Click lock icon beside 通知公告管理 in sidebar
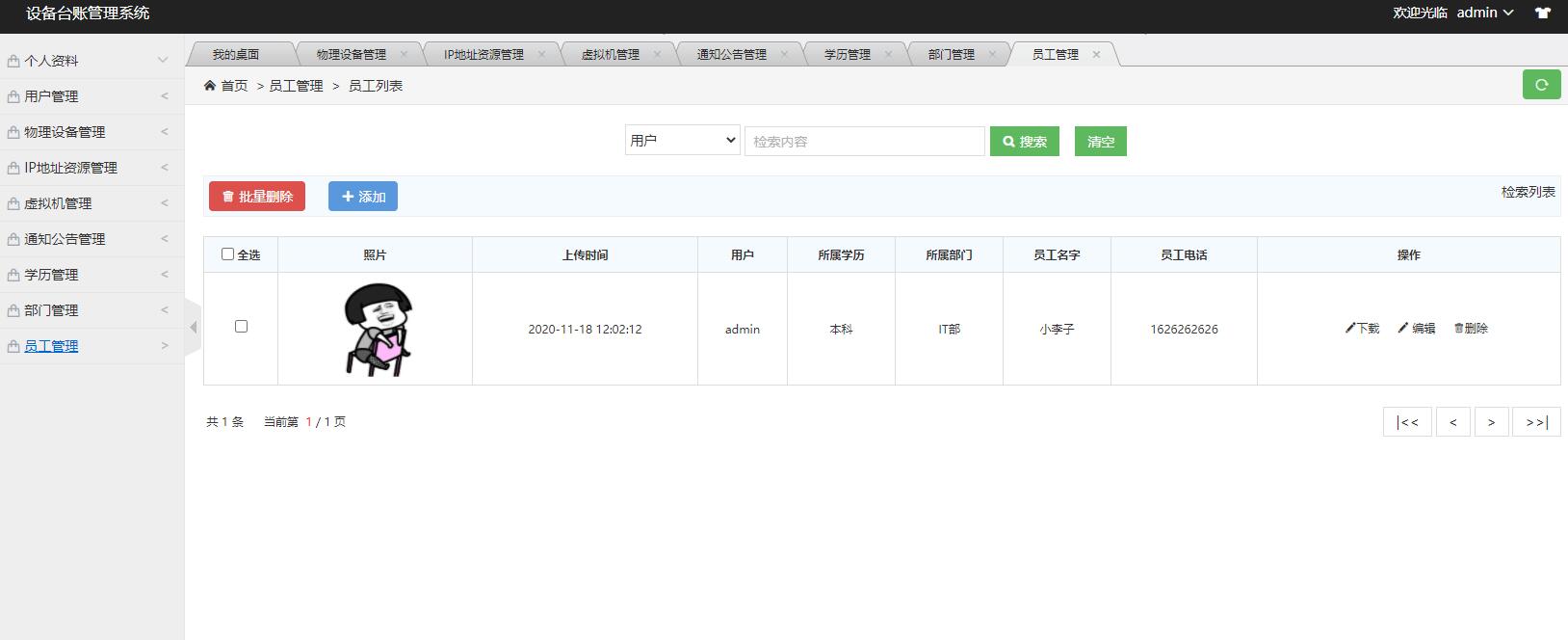Viewport: 1568px width, 640px height. [x=13, y=239]
